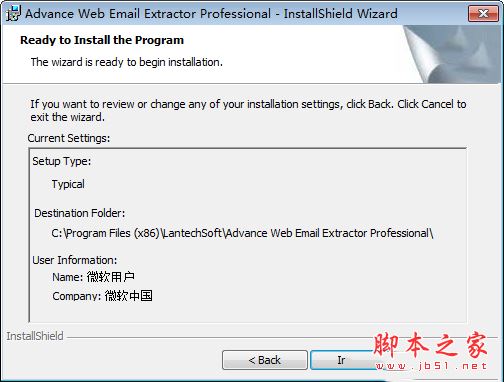Click the review or change settings instruction text
Screen dimensions: 504x382
[248, 110]
